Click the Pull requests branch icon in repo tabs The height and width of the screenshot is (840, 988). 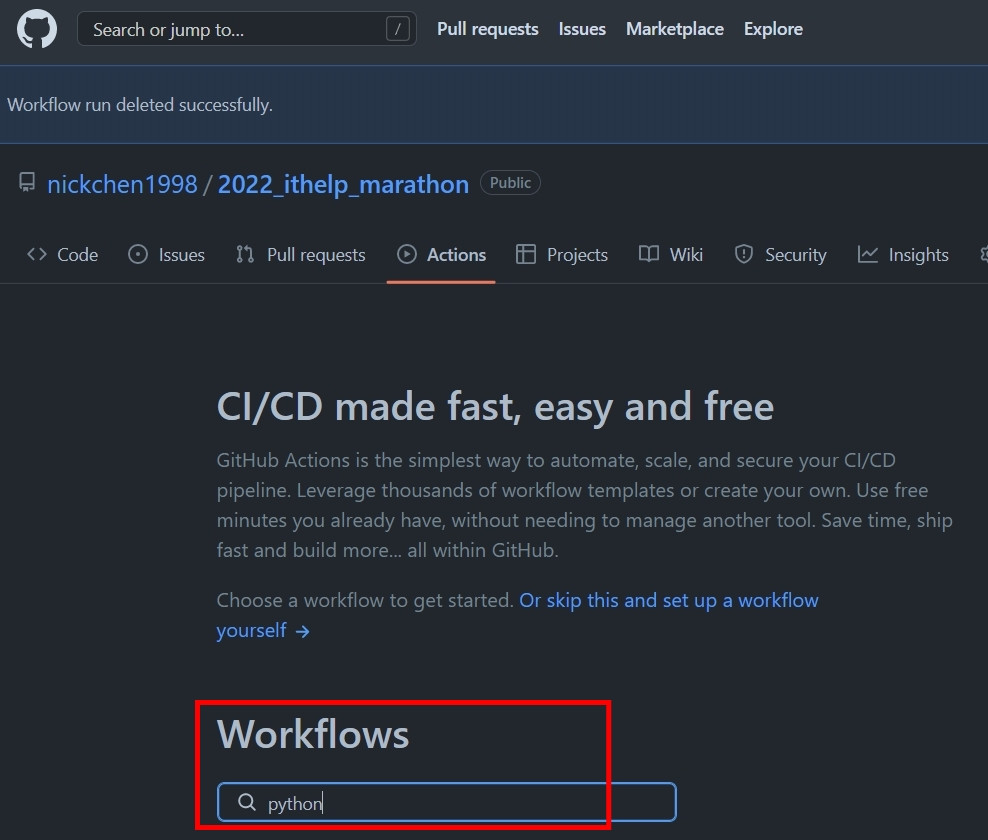pos(245,254)
